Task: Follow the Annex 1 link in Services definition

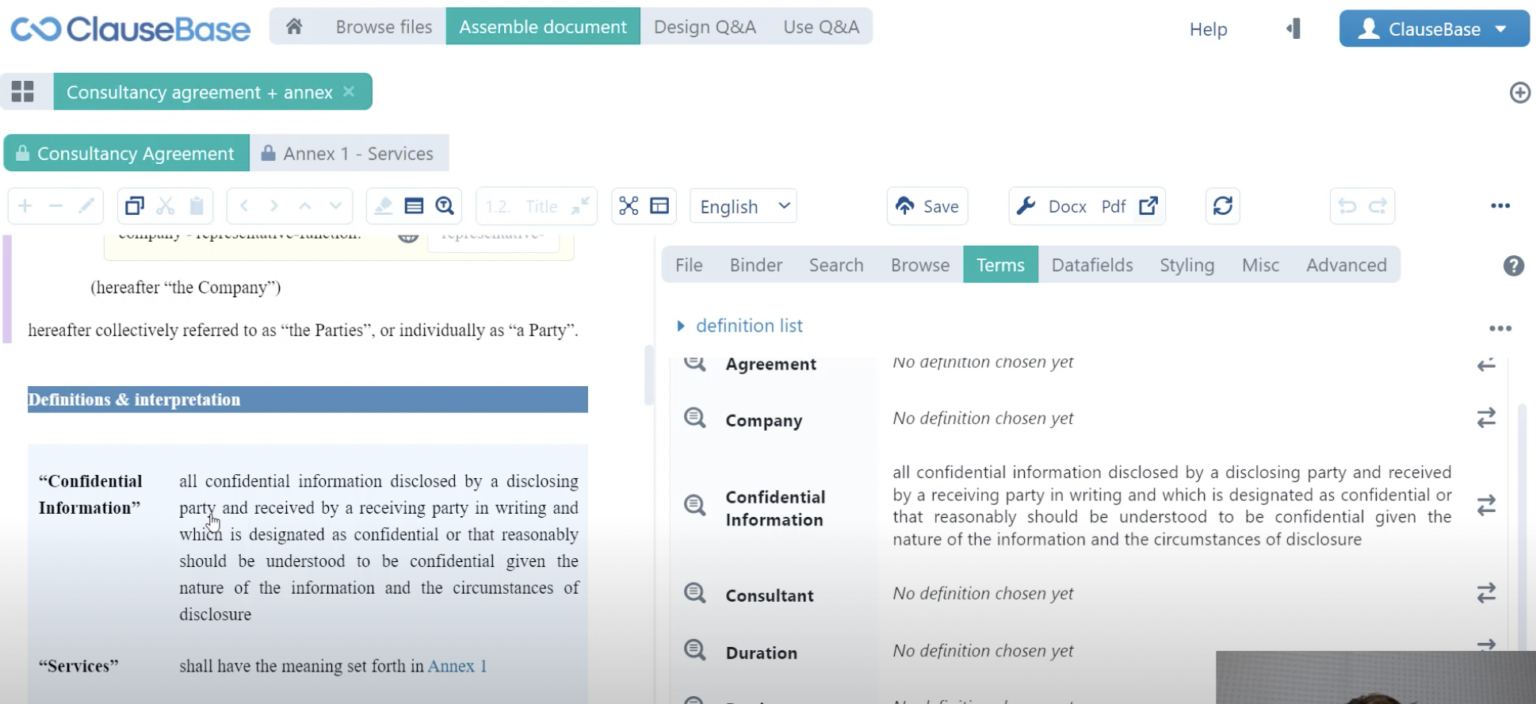Action: (457, 666)
